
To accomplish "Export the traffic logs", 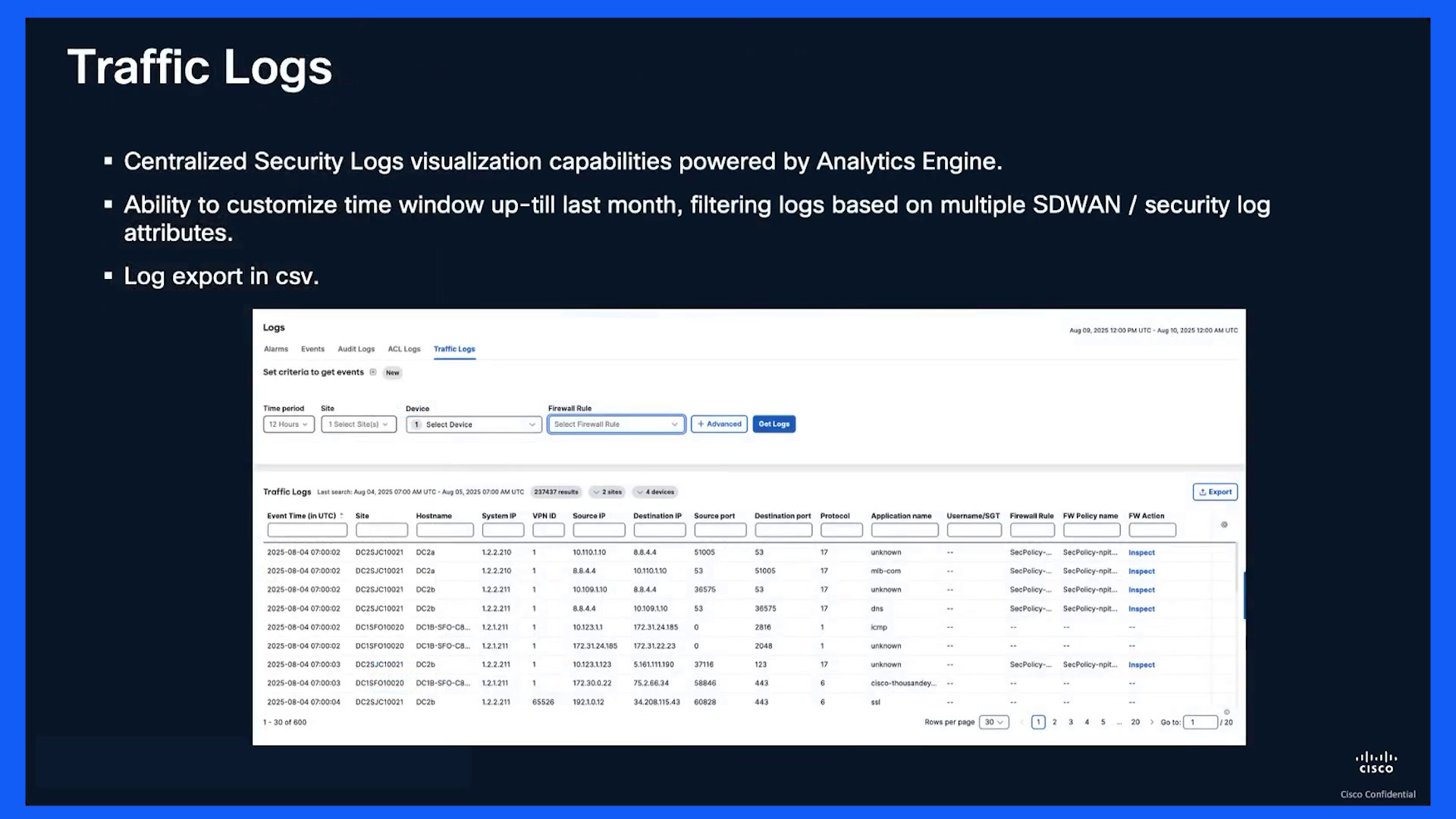I will click(x=1215, y=492).
